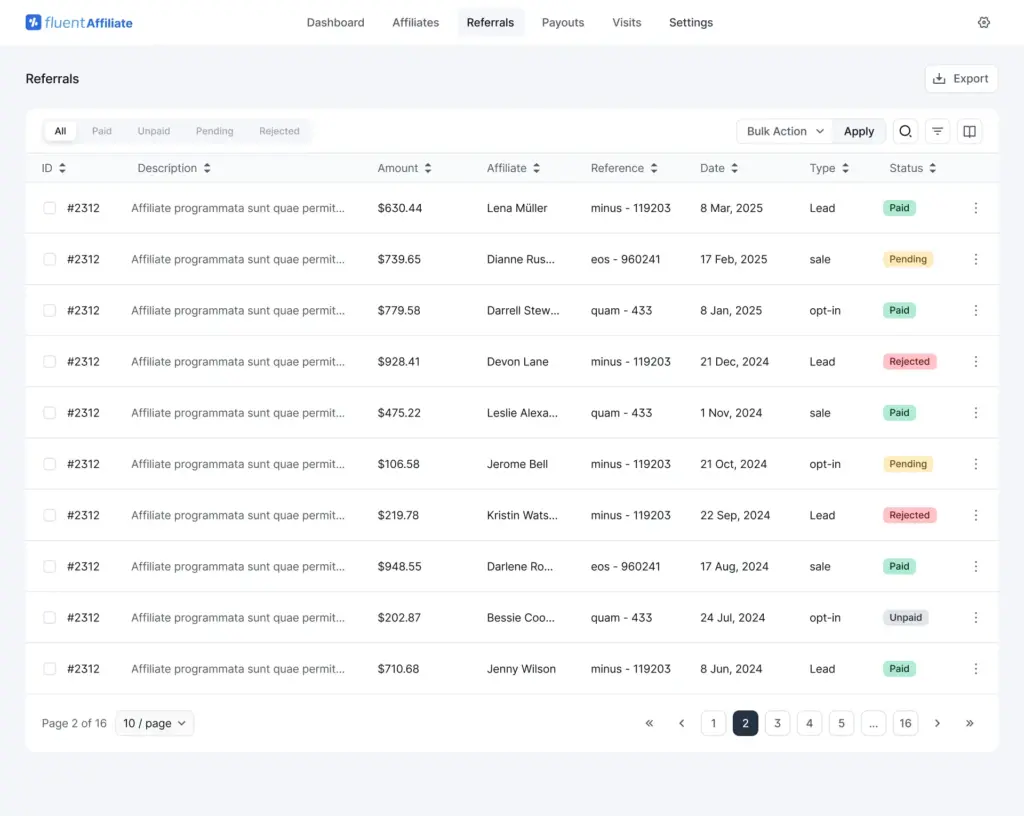The image size is (1024, 816).
Task: Open row menu for Leslie Alexa...
Action: tap(976, 413)
